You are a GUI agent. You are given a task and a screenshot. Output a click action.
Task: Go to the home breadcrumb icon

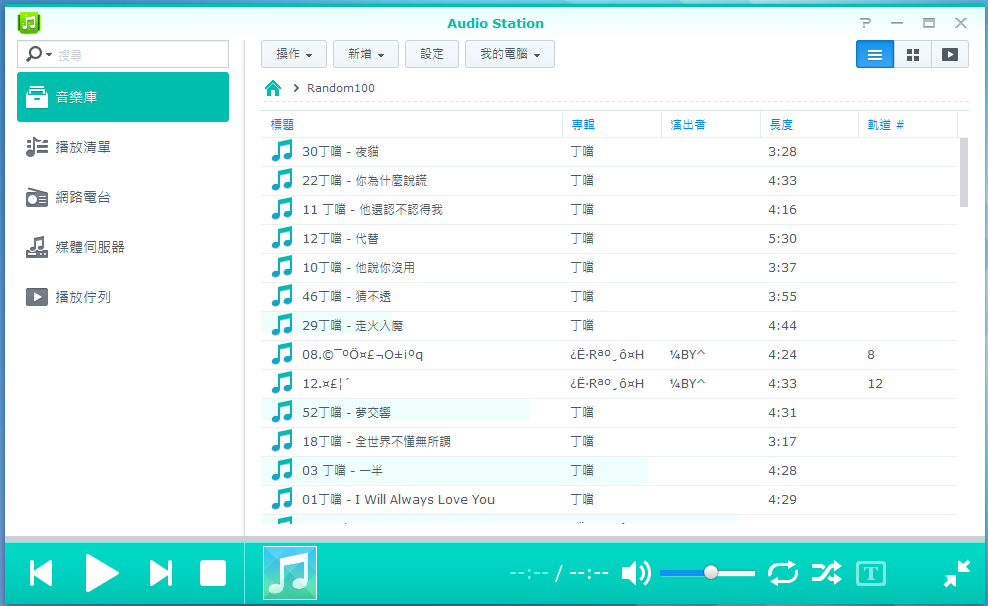273,88
